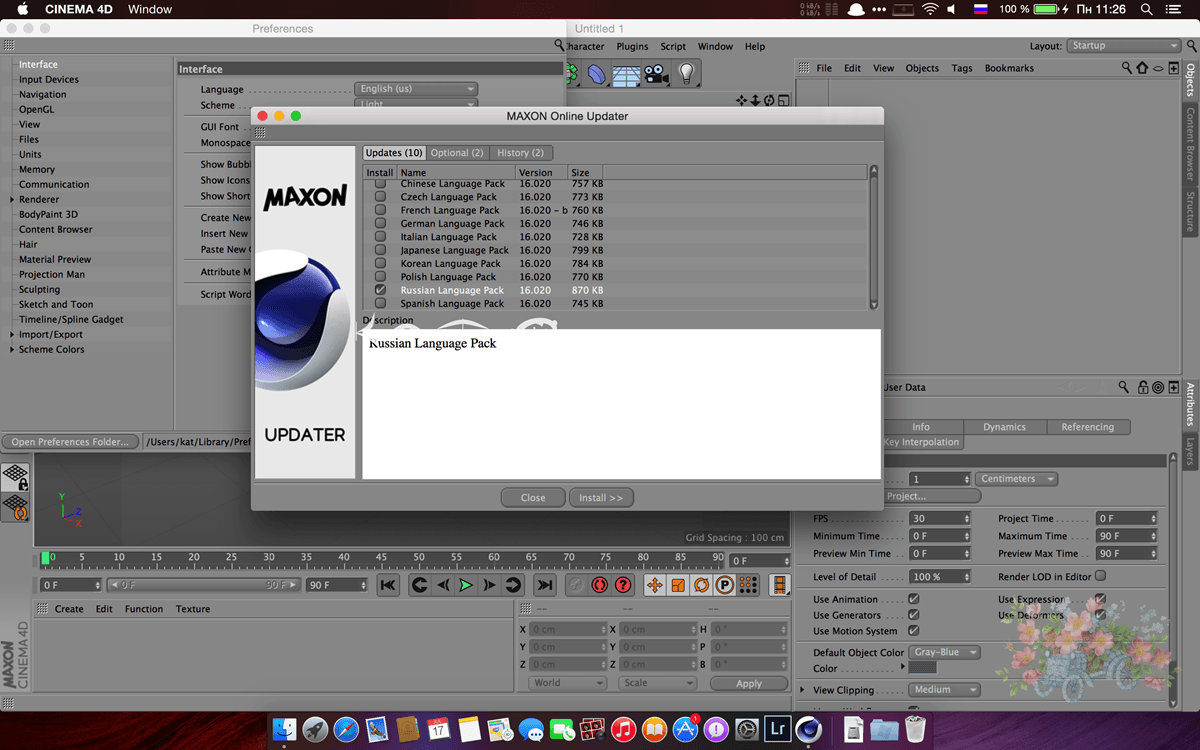Go to next frame button

coord(489,585)
